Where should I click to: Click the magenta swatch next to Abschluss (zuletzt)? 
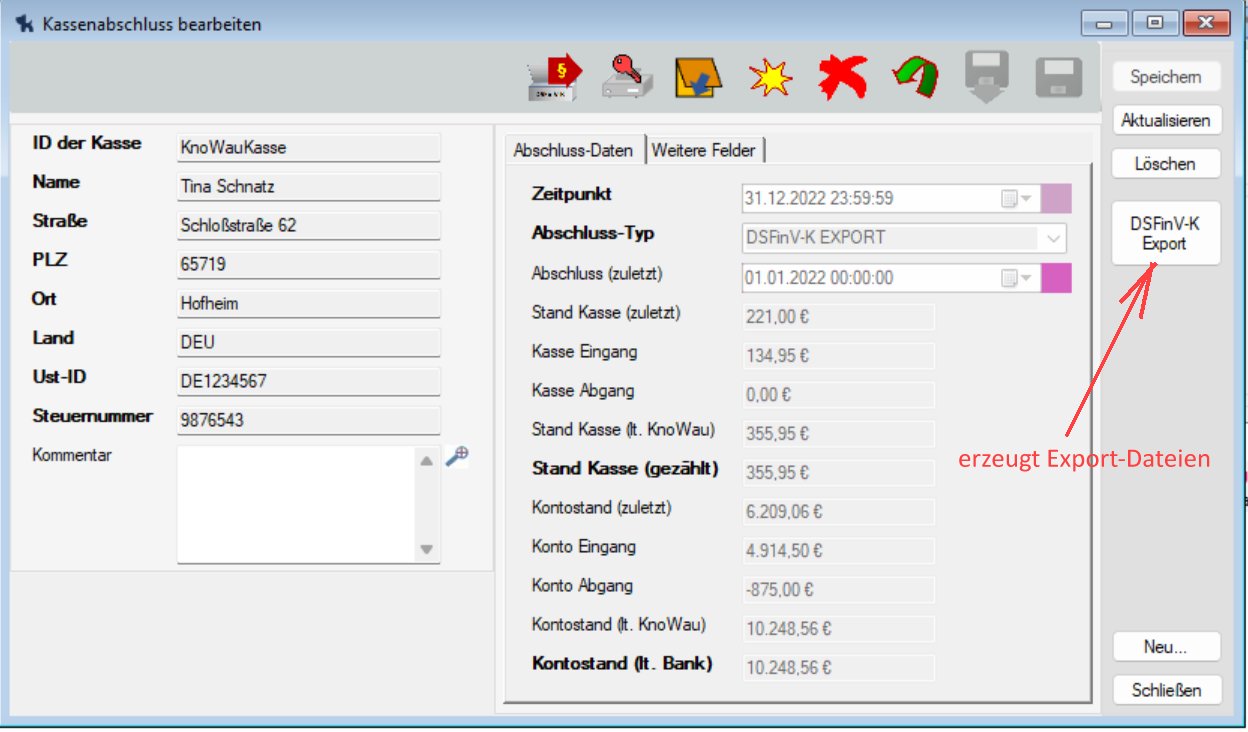[1056, 278]
